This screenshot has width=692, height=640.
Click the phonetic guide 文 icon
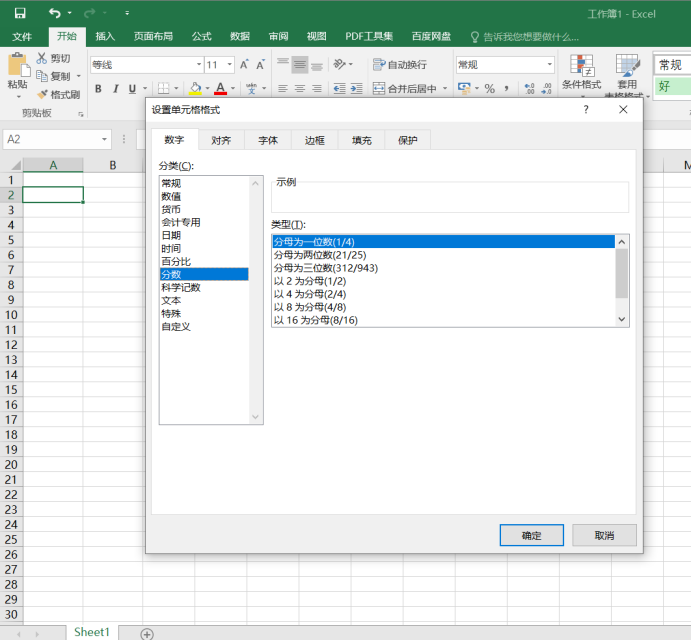pos(252,89)
